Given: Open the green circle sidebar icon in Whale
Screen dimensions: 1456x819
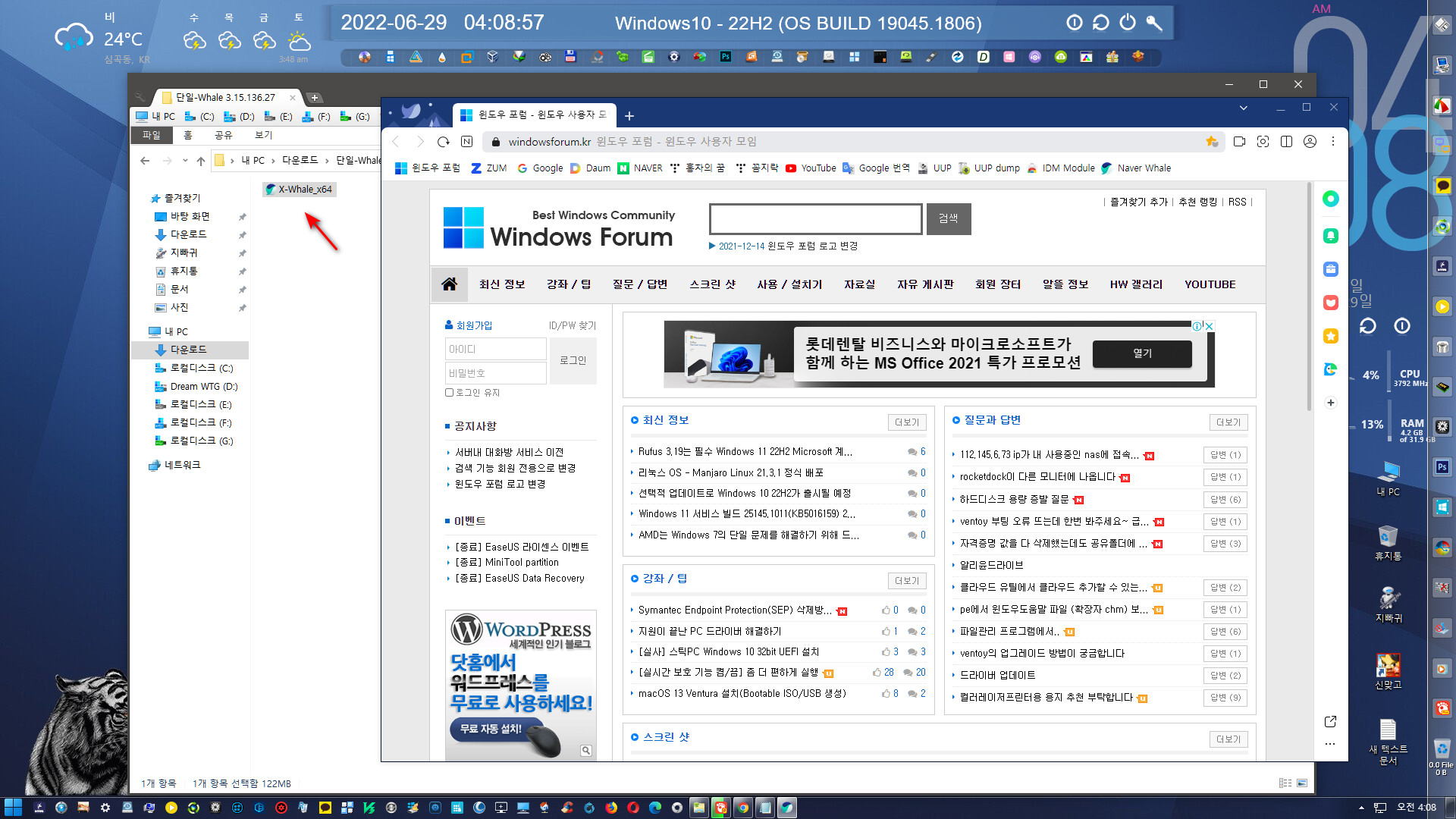Looking at the screenshot, I should [x=1331, y=199].
